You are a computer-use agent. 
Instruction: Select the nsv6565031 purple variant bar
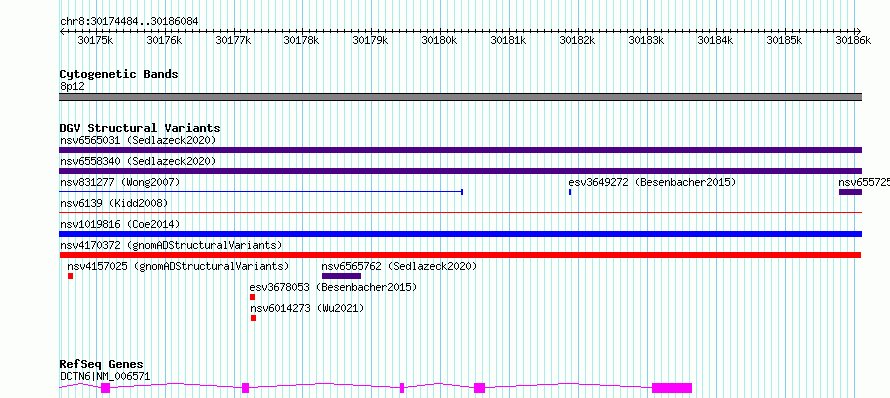coord(460,150)
